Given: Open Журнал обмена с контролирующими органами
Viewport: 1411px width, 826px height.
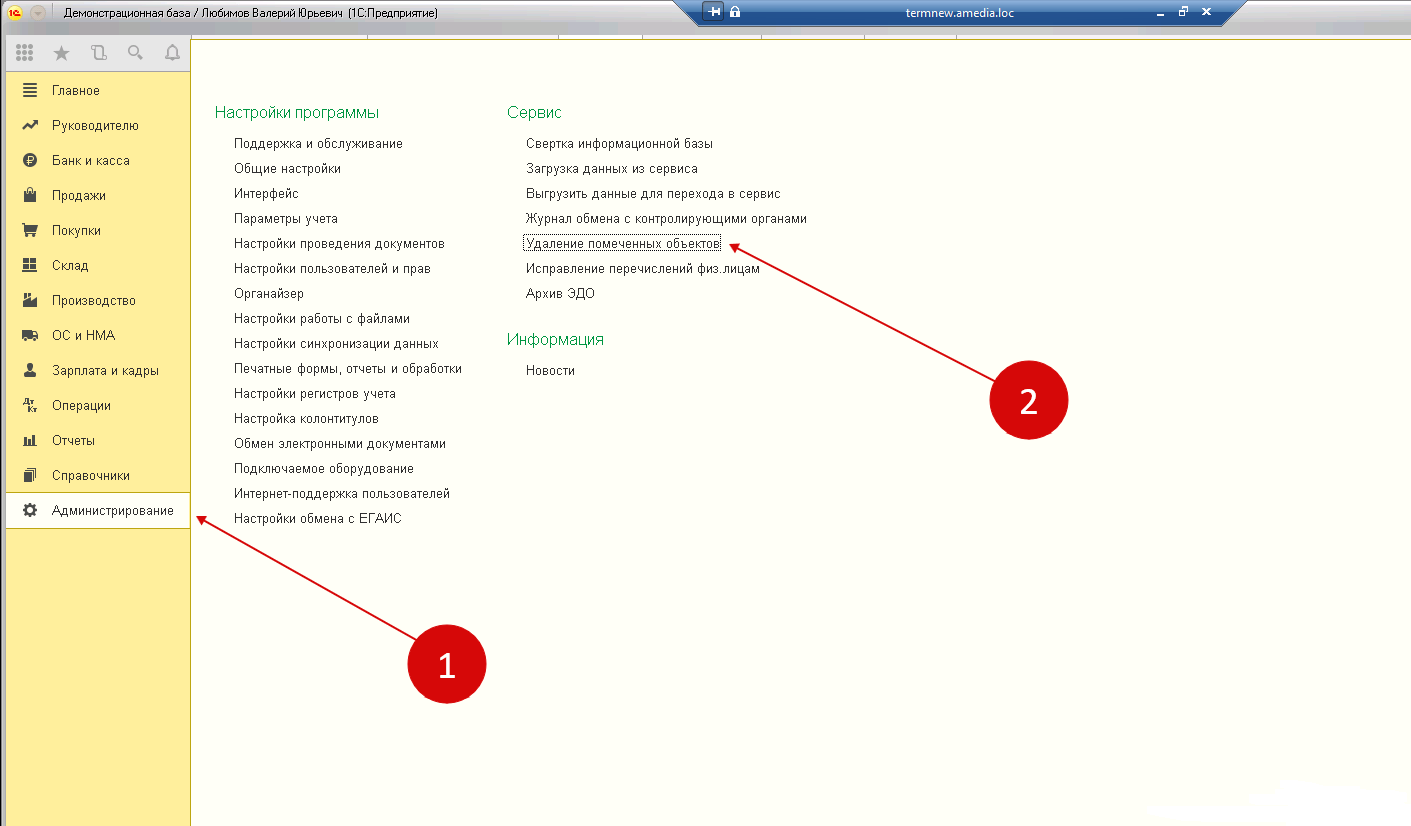Looking at the screenshot, I should pos(666,218).
